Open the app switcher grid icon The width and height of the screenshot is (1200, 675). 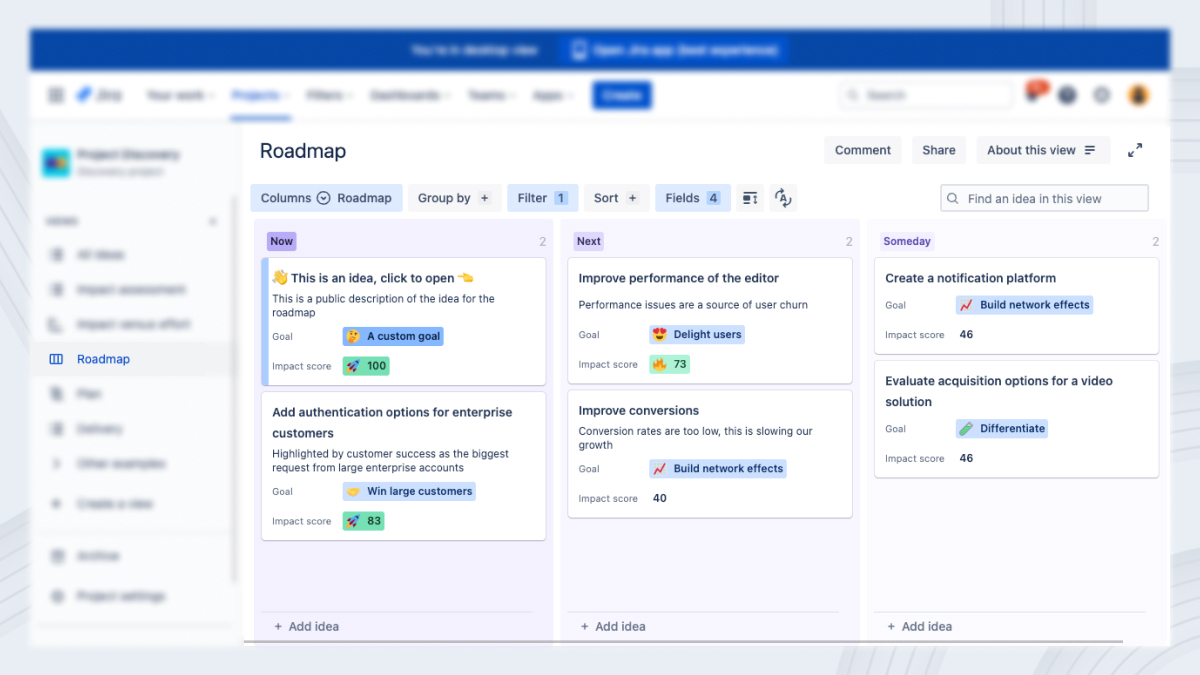pyautogui.click(x=55, y=94)
